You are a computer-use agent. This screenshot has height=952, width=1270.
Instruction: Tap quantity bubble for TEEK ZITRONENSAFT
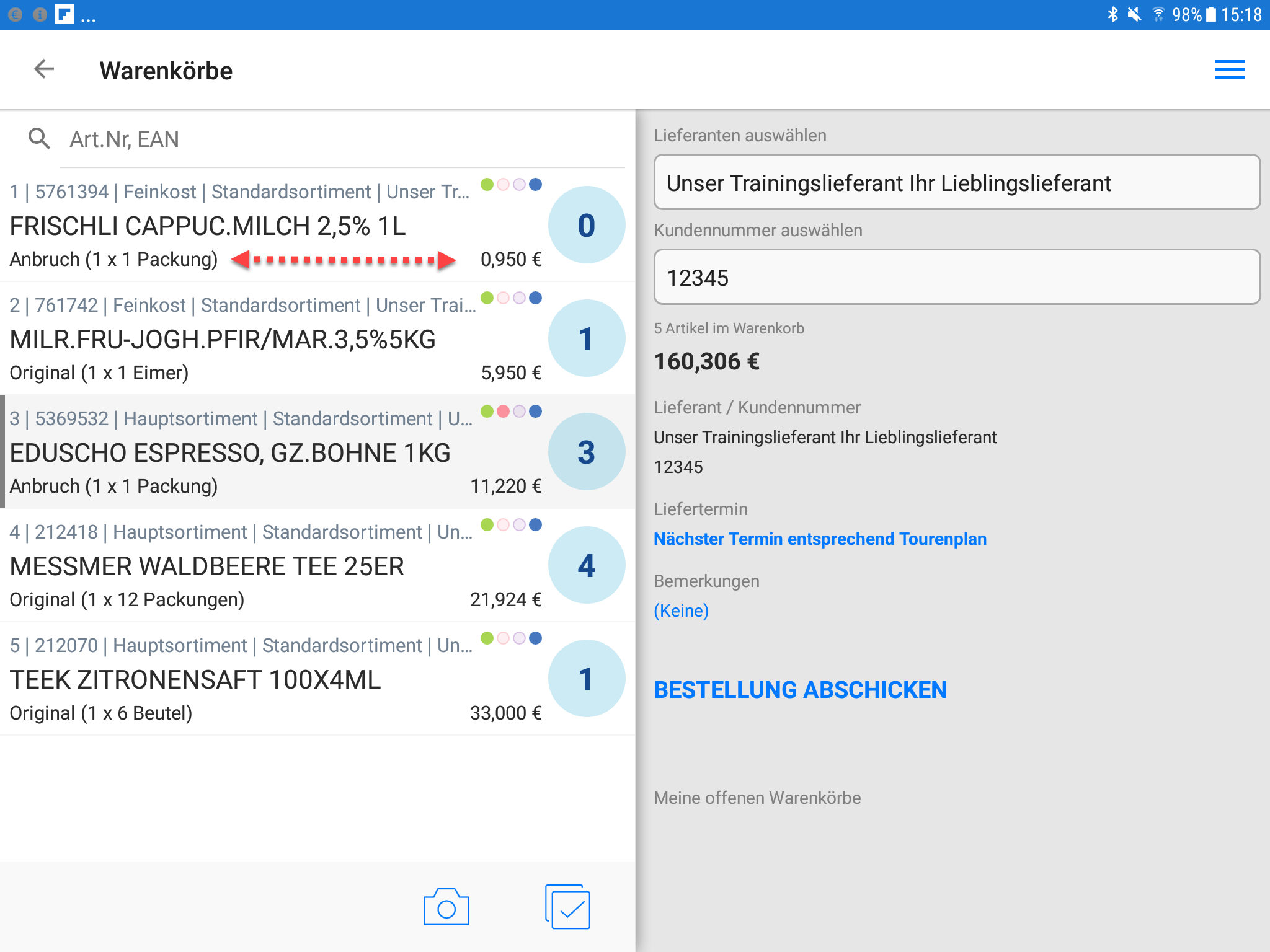tap(586, 679)
